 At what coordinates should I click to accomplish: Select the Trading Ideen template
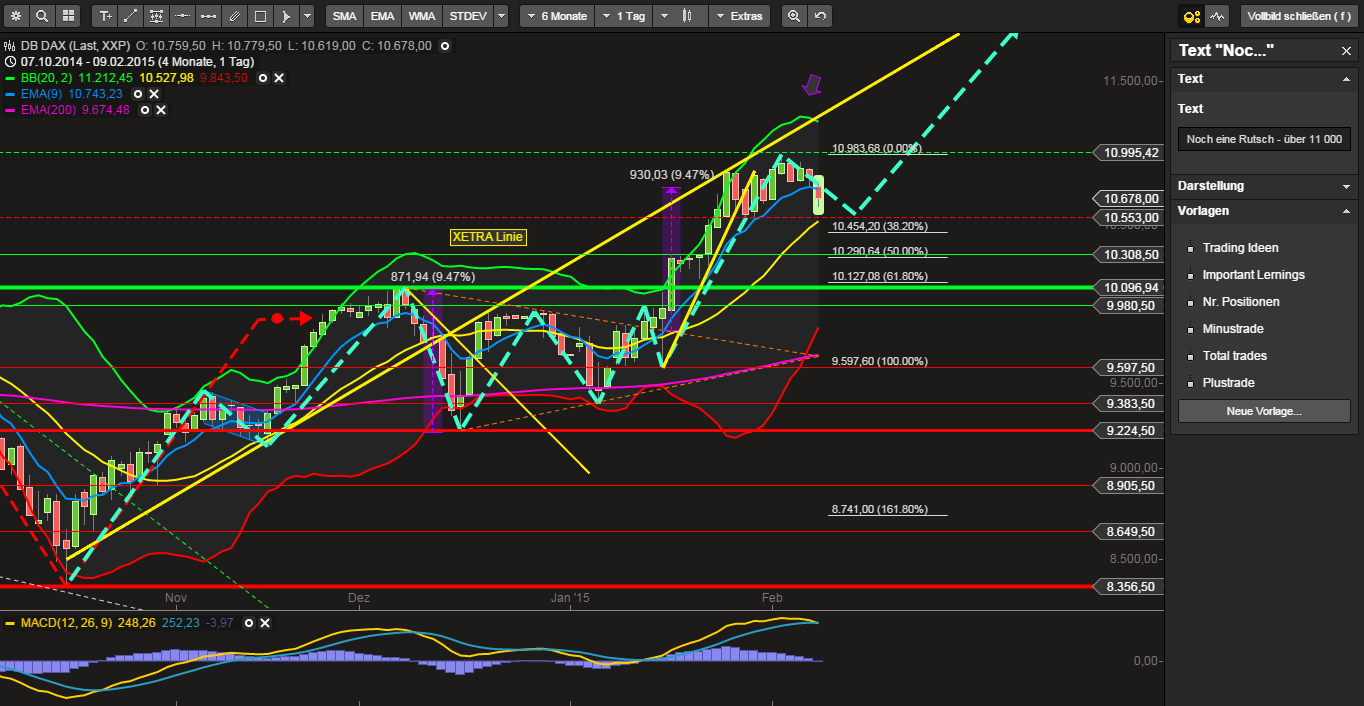tap(1240, 248)
